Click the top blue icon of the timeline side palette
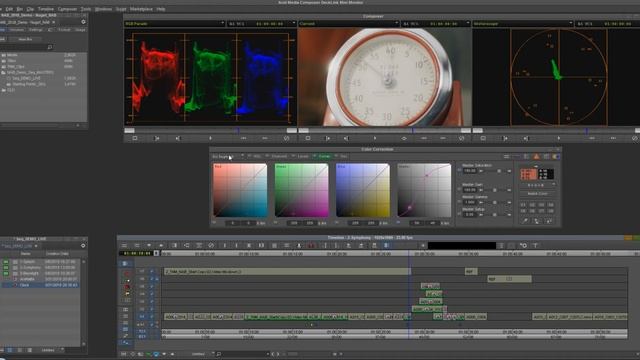This screenshot has width=640, height=360. (125, 264)
